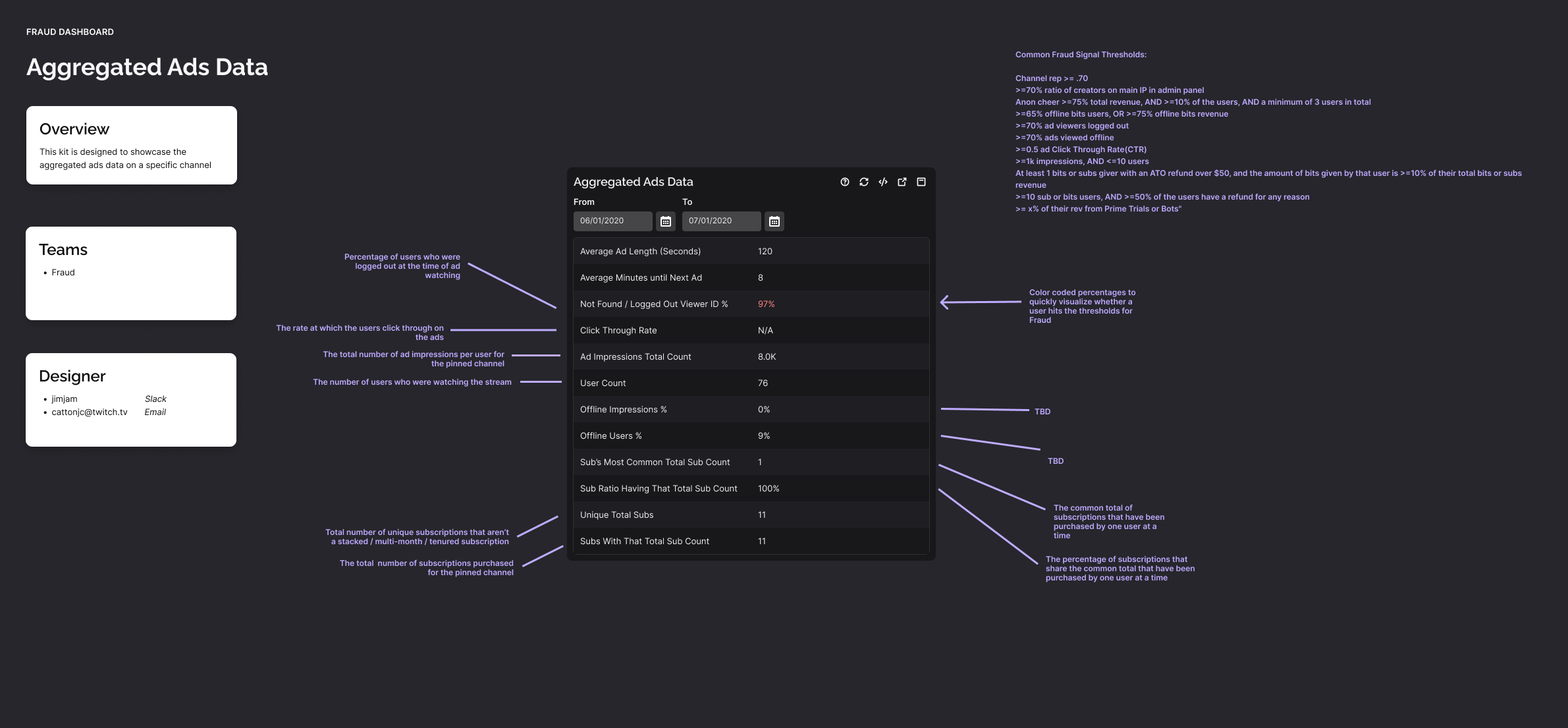Click the Fraud item in the Teams card

(64, 272)
